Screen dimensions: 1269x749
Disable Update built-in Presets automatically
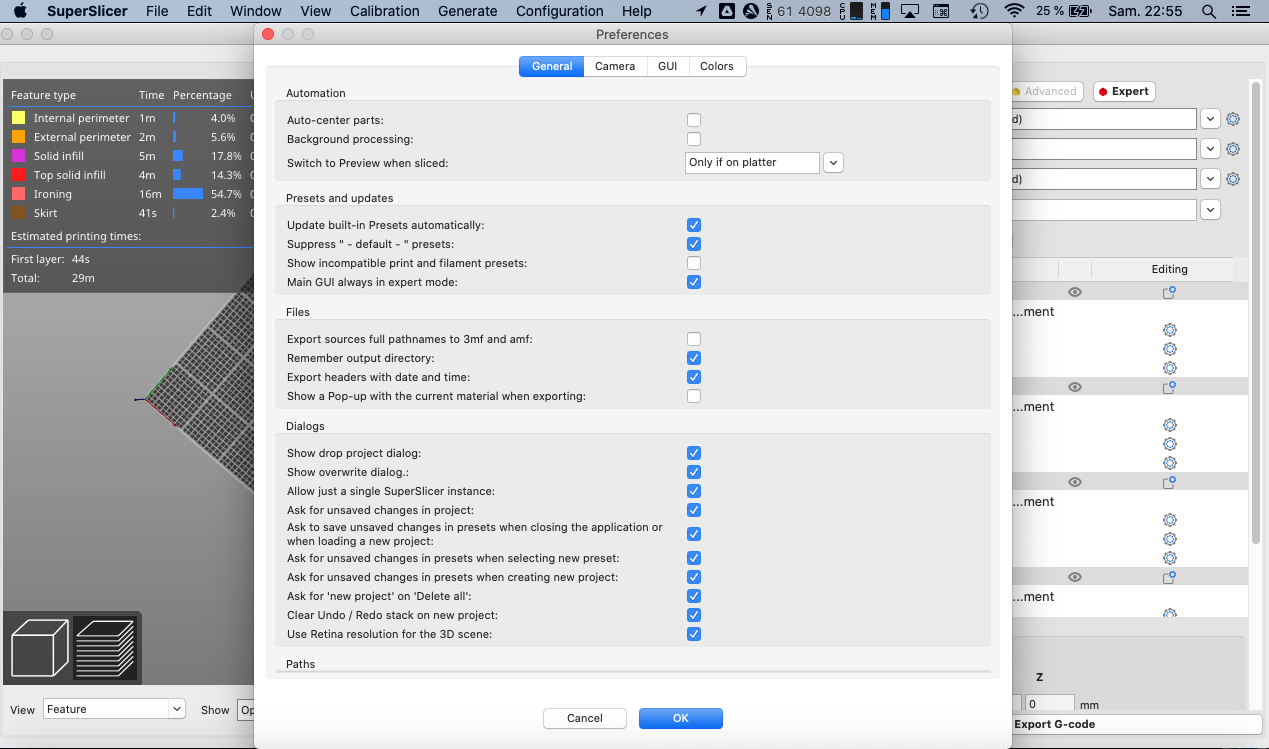coord(694,224)
